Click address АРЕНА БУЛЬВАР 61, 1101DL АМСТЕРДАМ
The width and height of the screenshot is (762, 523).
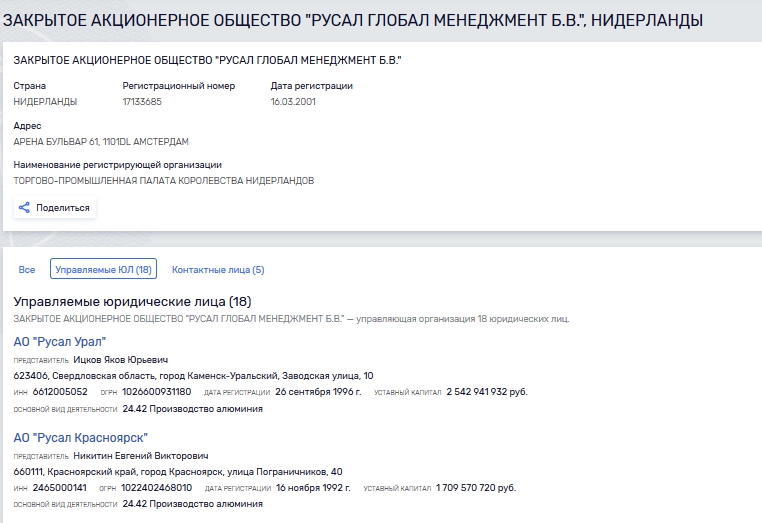tap(101, 141)
